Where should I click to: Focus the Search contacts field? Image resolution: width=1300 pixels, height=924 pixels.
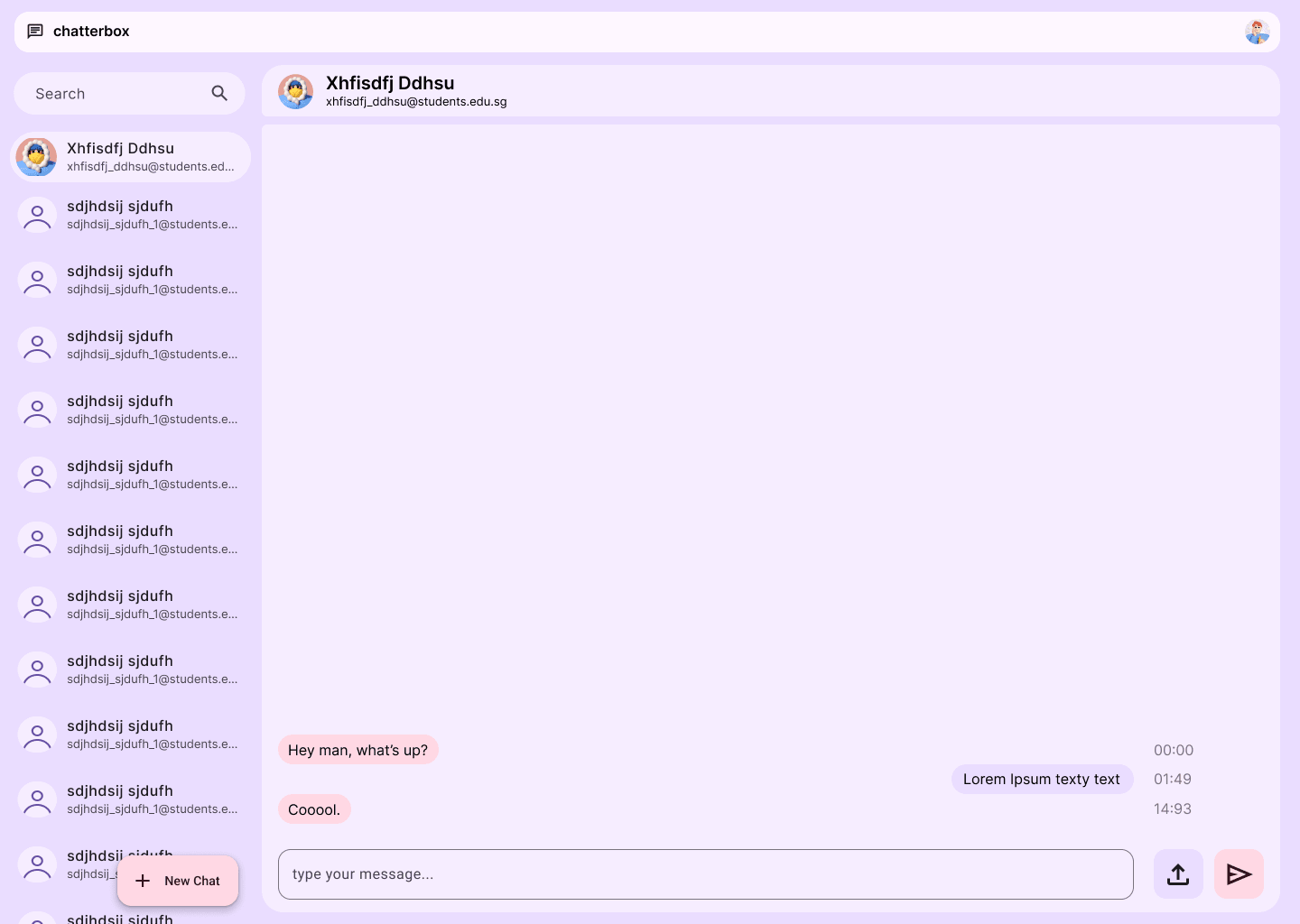click(129, 93)
